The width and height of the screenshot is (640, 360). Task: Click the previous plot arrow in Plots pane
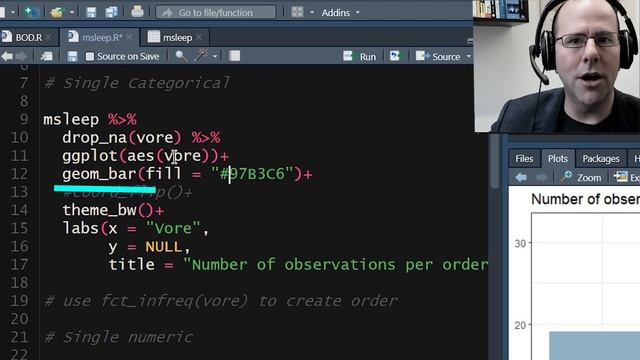(521, 177)
